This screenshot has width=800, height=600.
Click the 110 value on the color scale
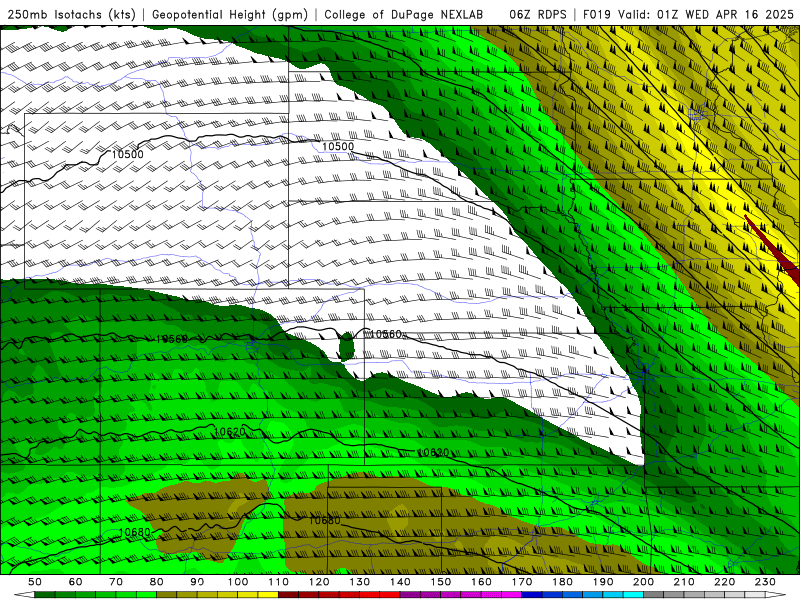click(279, 582)
